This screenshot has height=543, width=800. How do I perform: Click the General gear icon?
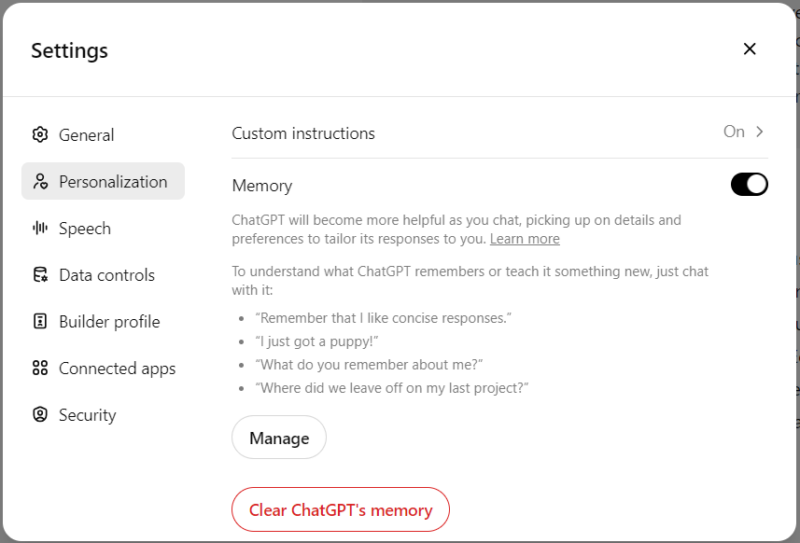[40, 135]
